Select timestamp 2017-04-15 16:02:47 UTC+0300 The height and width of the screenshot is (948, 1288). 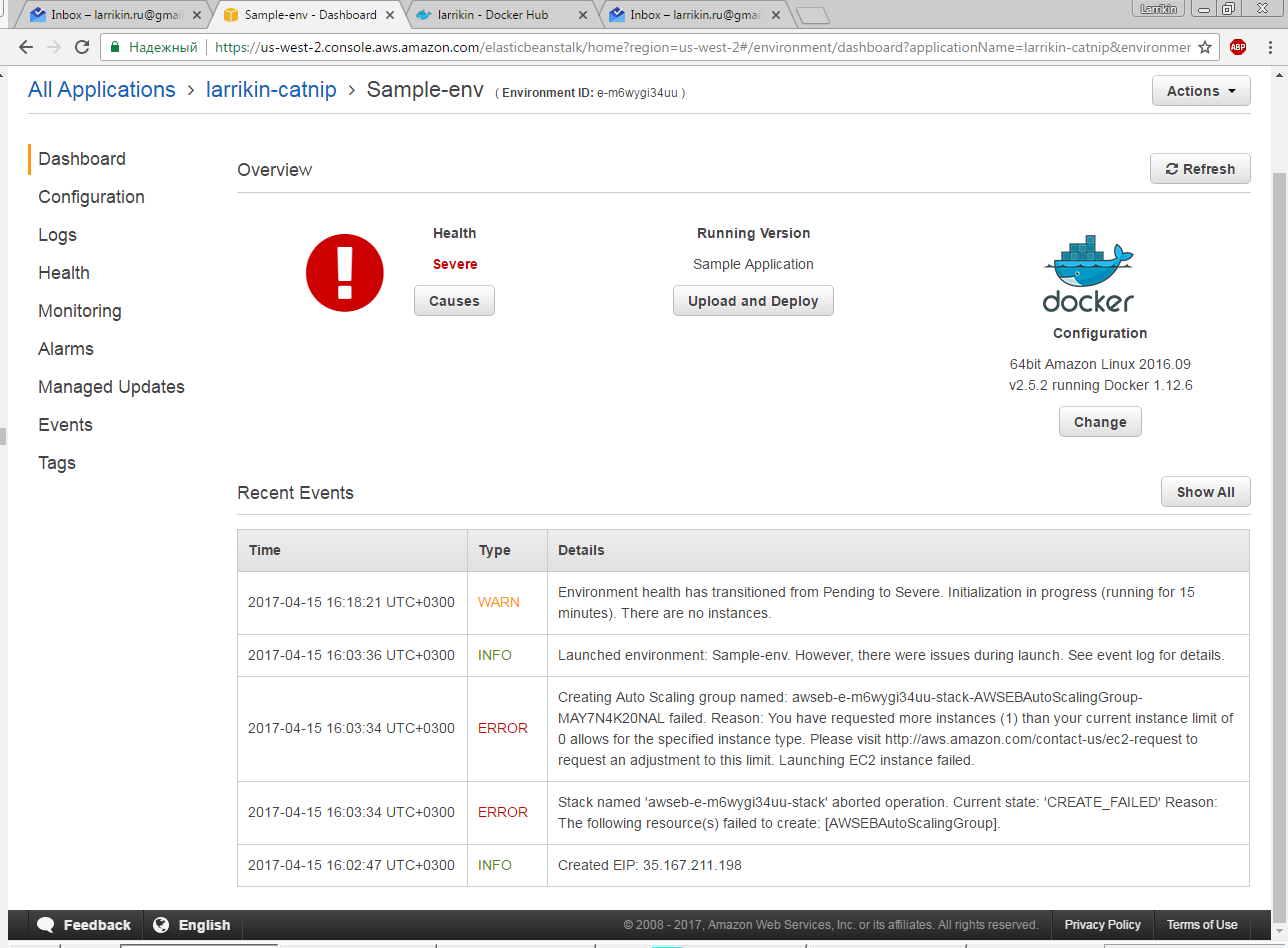click(351, 865)
